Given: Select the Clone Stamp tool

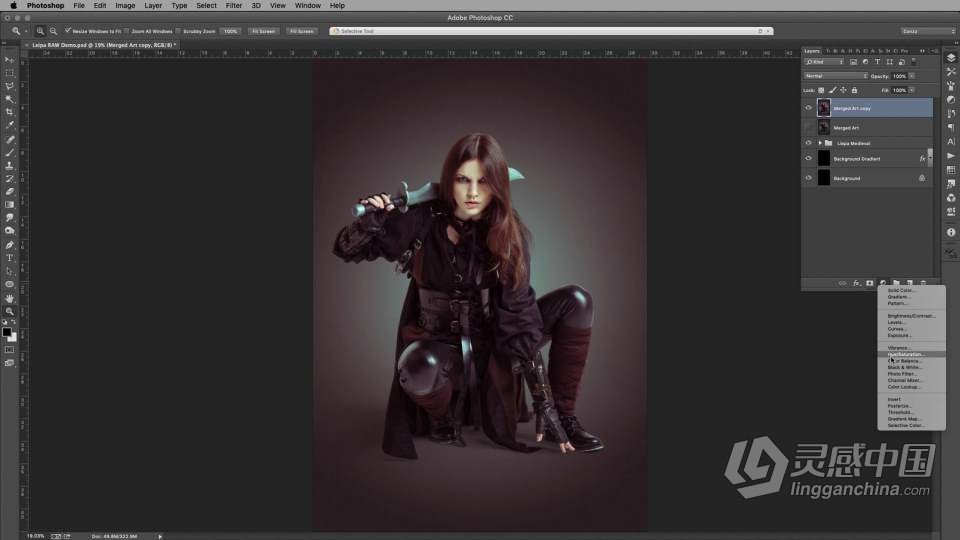Looking at the screenshot, I should point(9,166).
